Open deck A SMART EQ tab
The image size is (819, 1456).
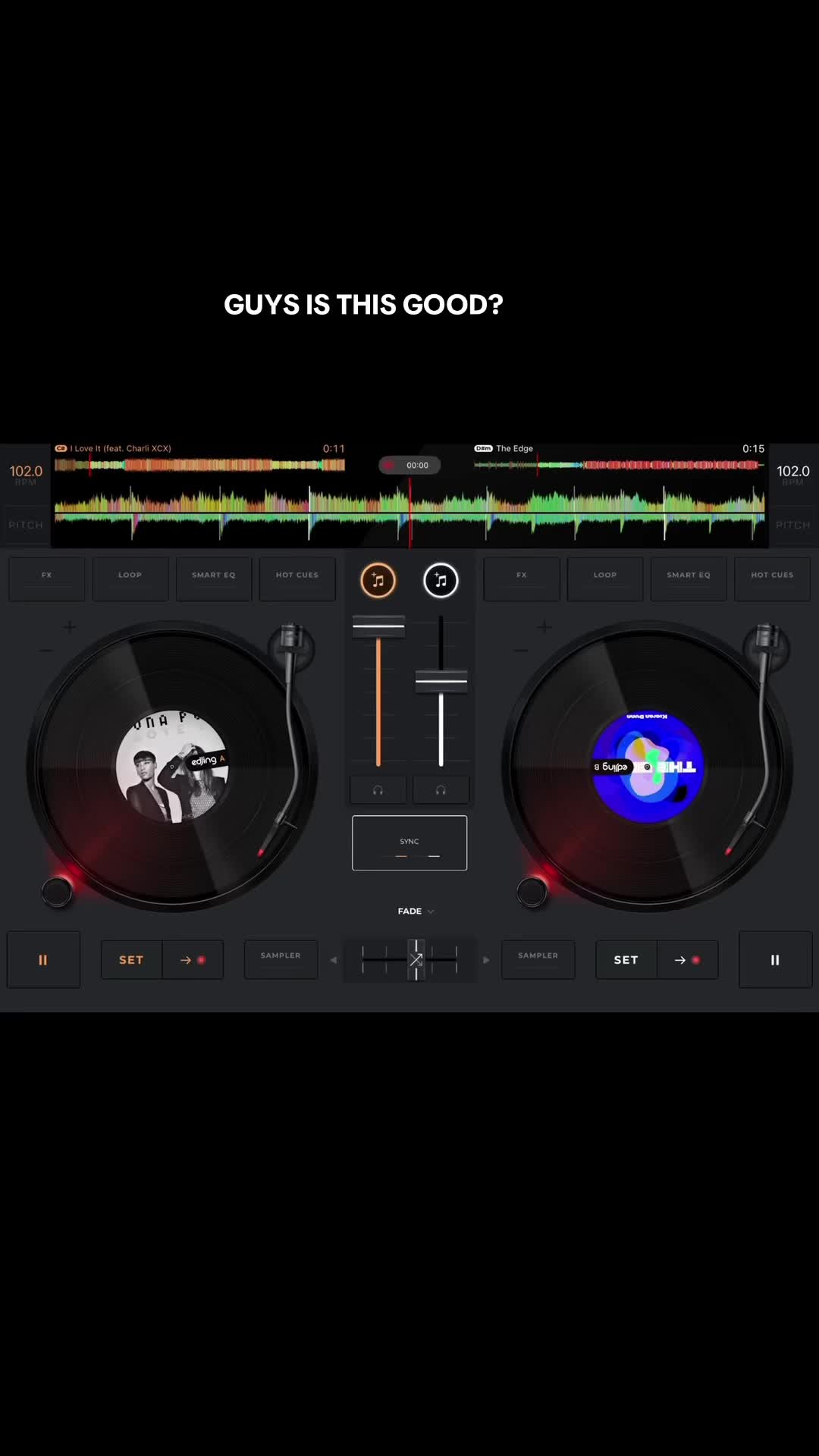(214, 579)
